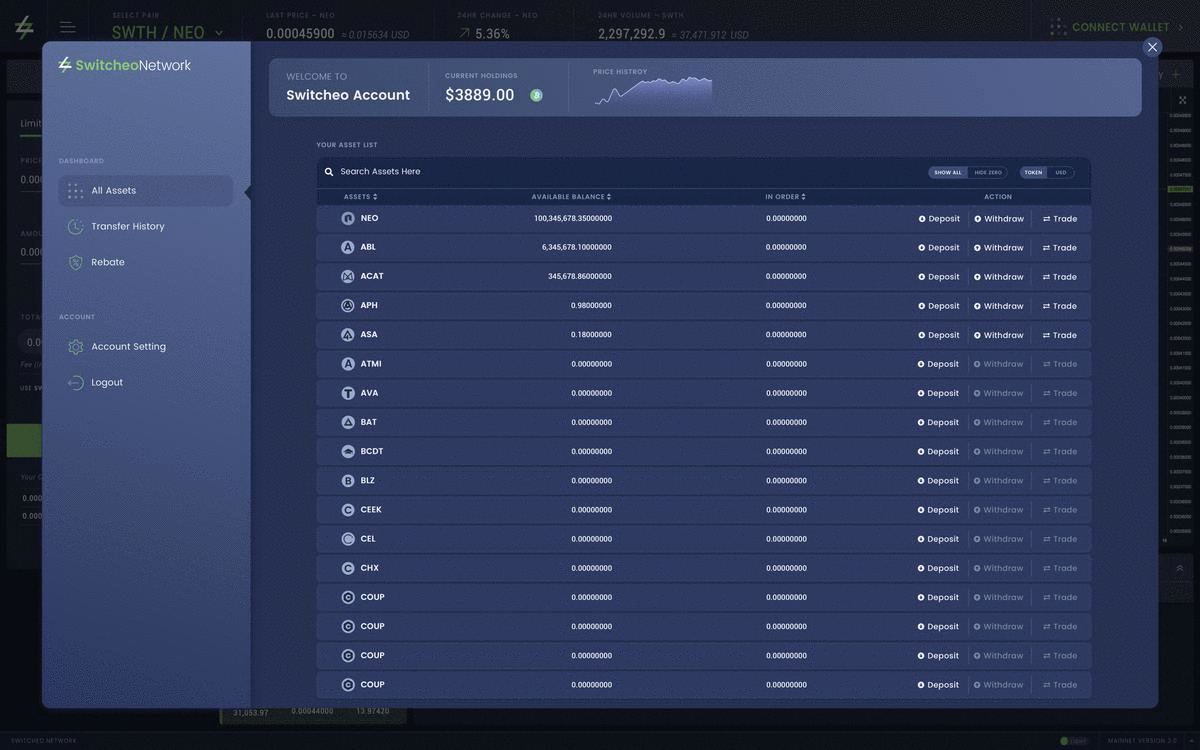Viewport: 1200px width, 750px height.
Task: Collapse the panel with double chevron icon
Action: click(1180, 568)
